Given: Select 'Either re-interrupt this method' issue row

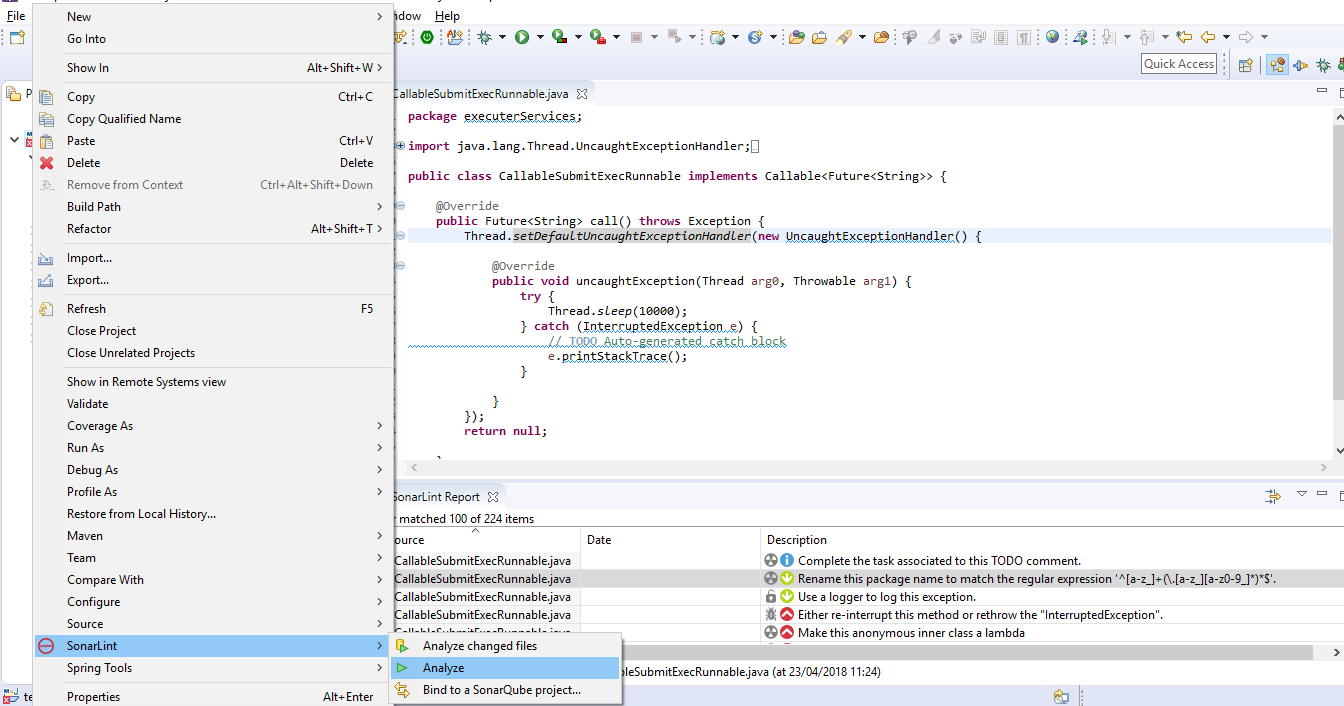Looking at the screenshot, I should click(x=866, y=615).
